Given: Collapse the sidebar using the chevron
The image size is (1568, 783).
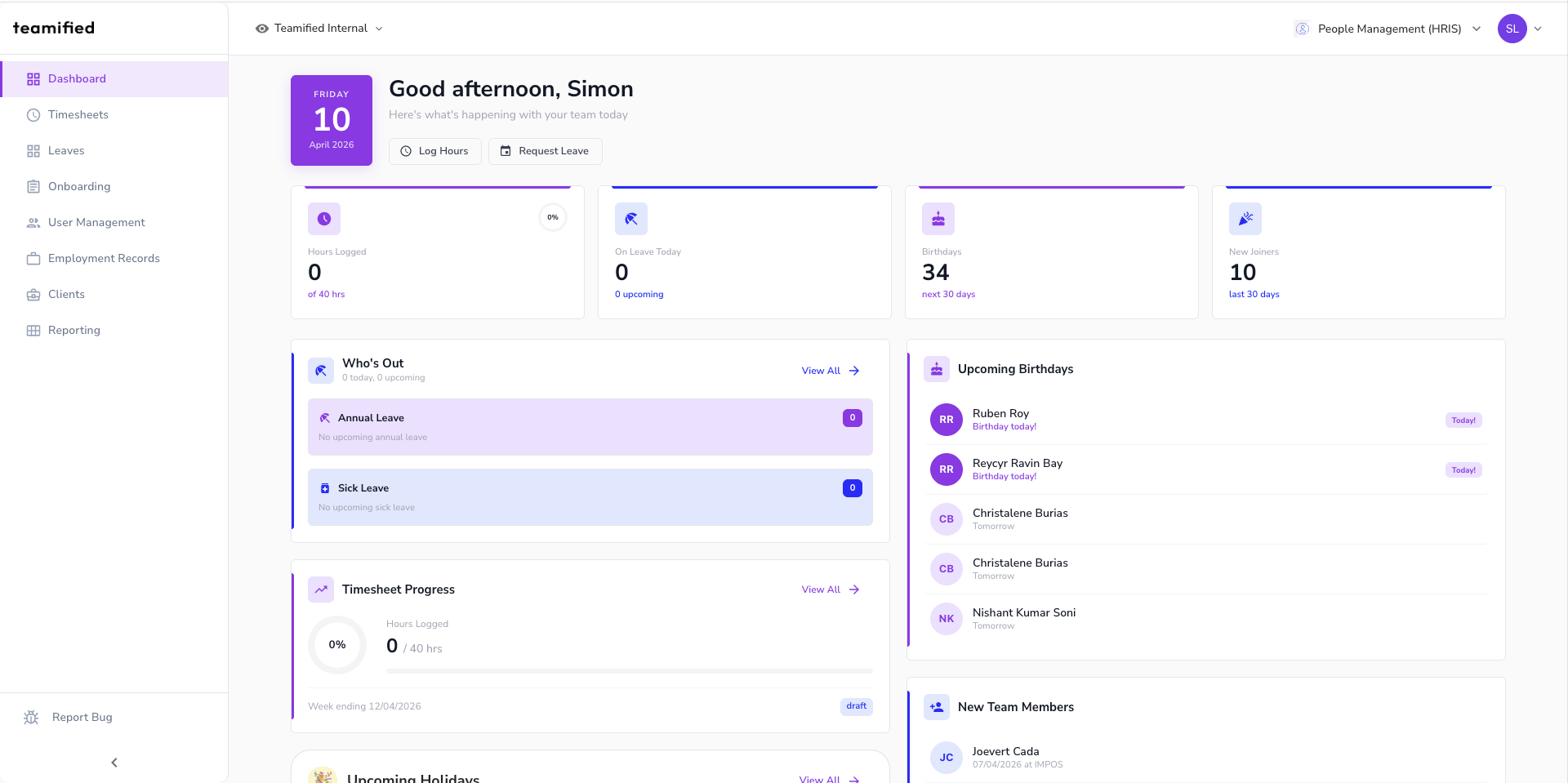Looking at the screenshot, I should pos(114,762).
